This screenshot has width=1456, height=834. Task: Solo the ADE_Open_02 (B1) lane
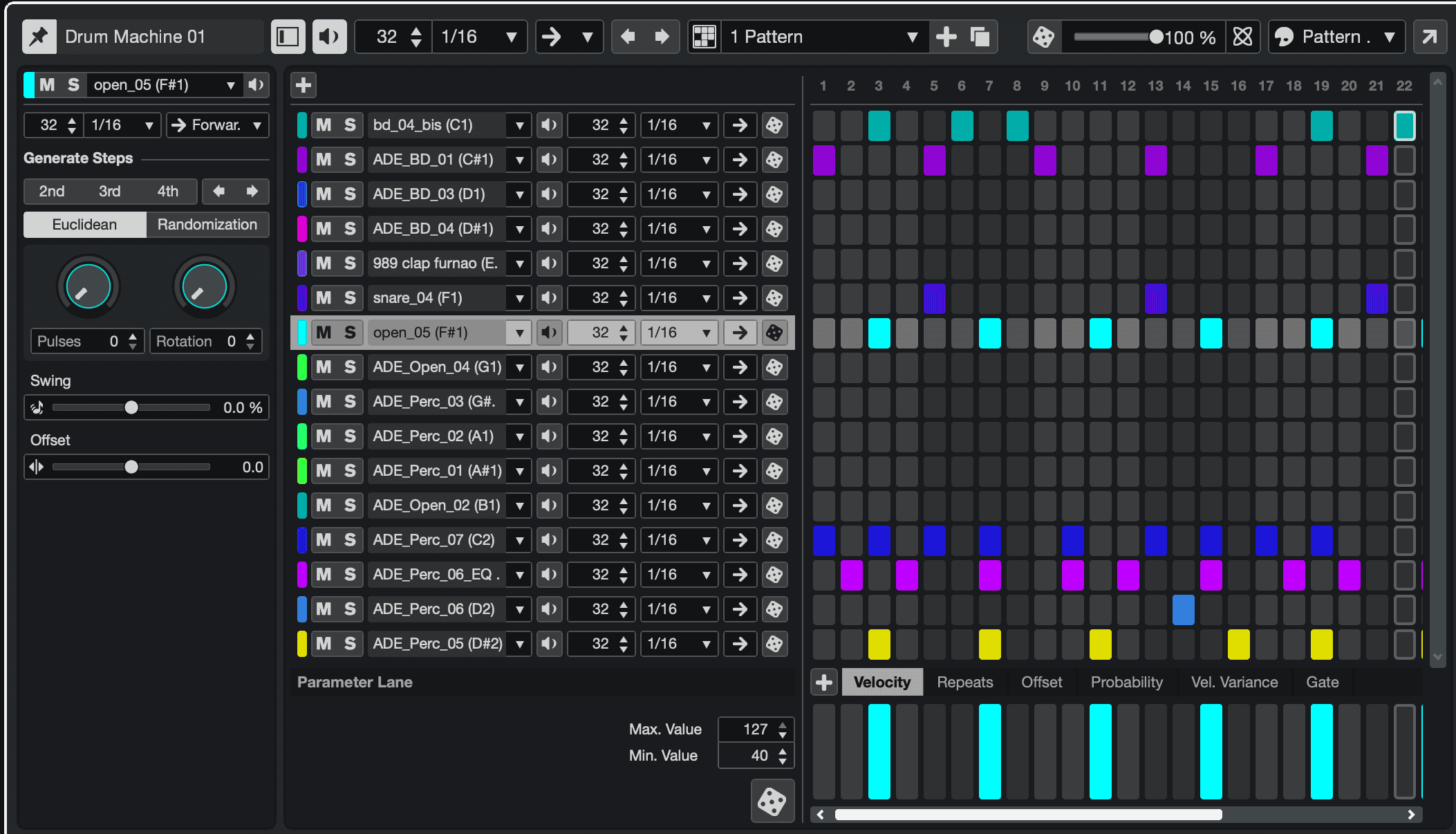[x=351, y=506]
